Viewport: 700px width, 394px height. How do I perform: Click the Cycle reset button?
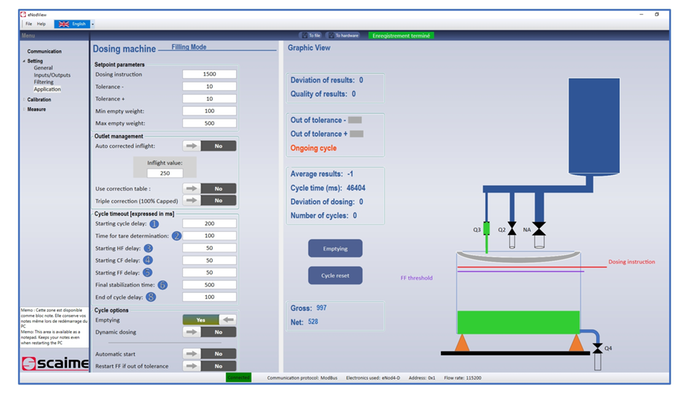(x=335, y=276)
